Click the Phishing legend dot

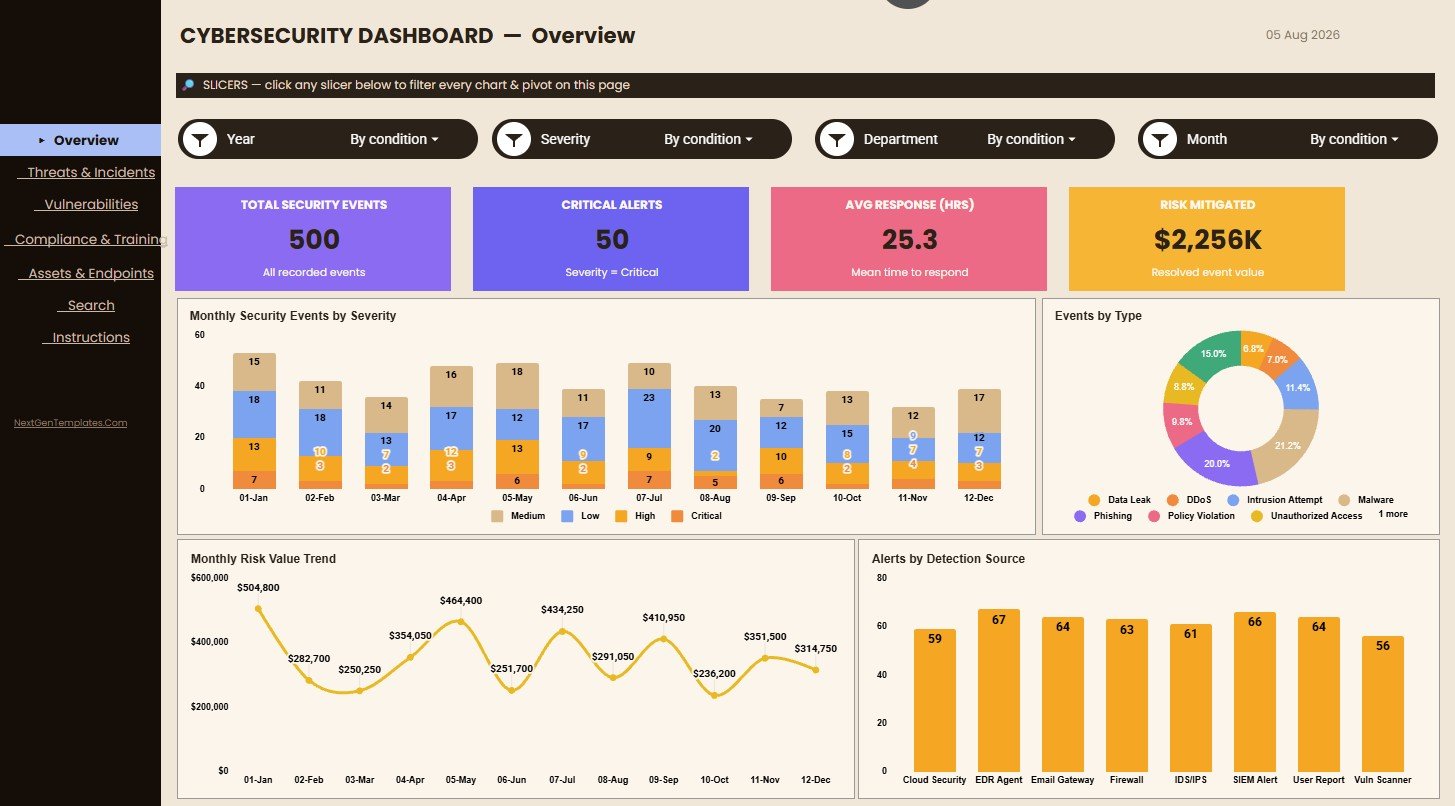1080,516
